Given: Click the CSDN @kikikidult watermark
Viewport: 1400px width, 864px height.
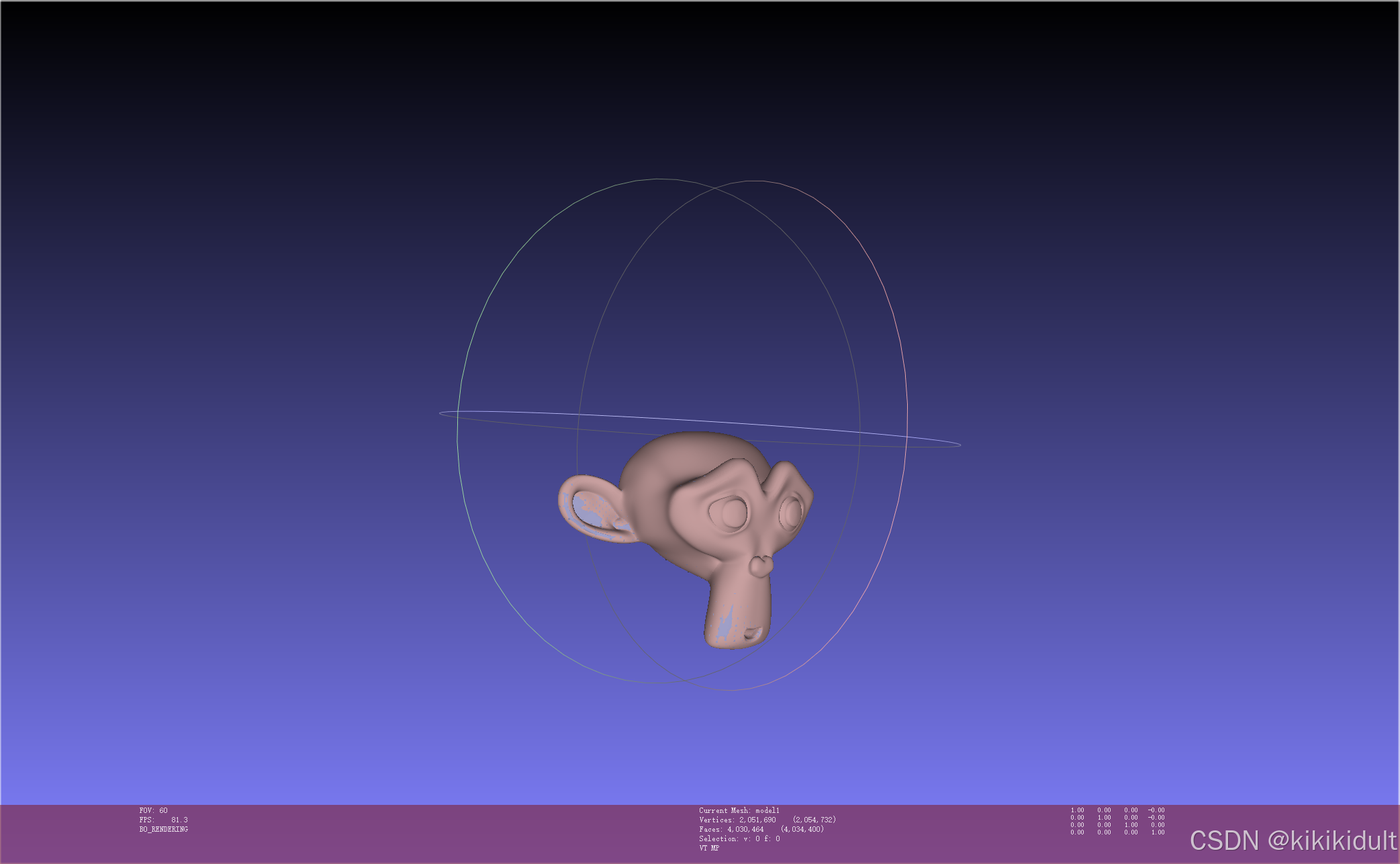Looking at the screenshot, I should 1292,840.
